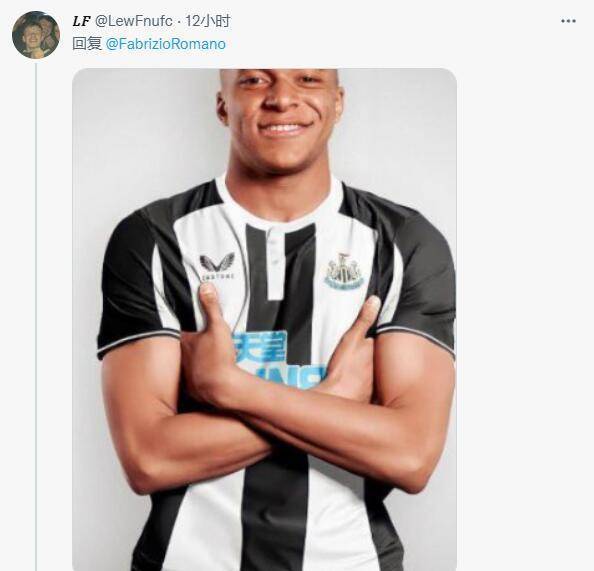
Task: Open the tweet via the 12小时 timestamp
Action: 208,21
